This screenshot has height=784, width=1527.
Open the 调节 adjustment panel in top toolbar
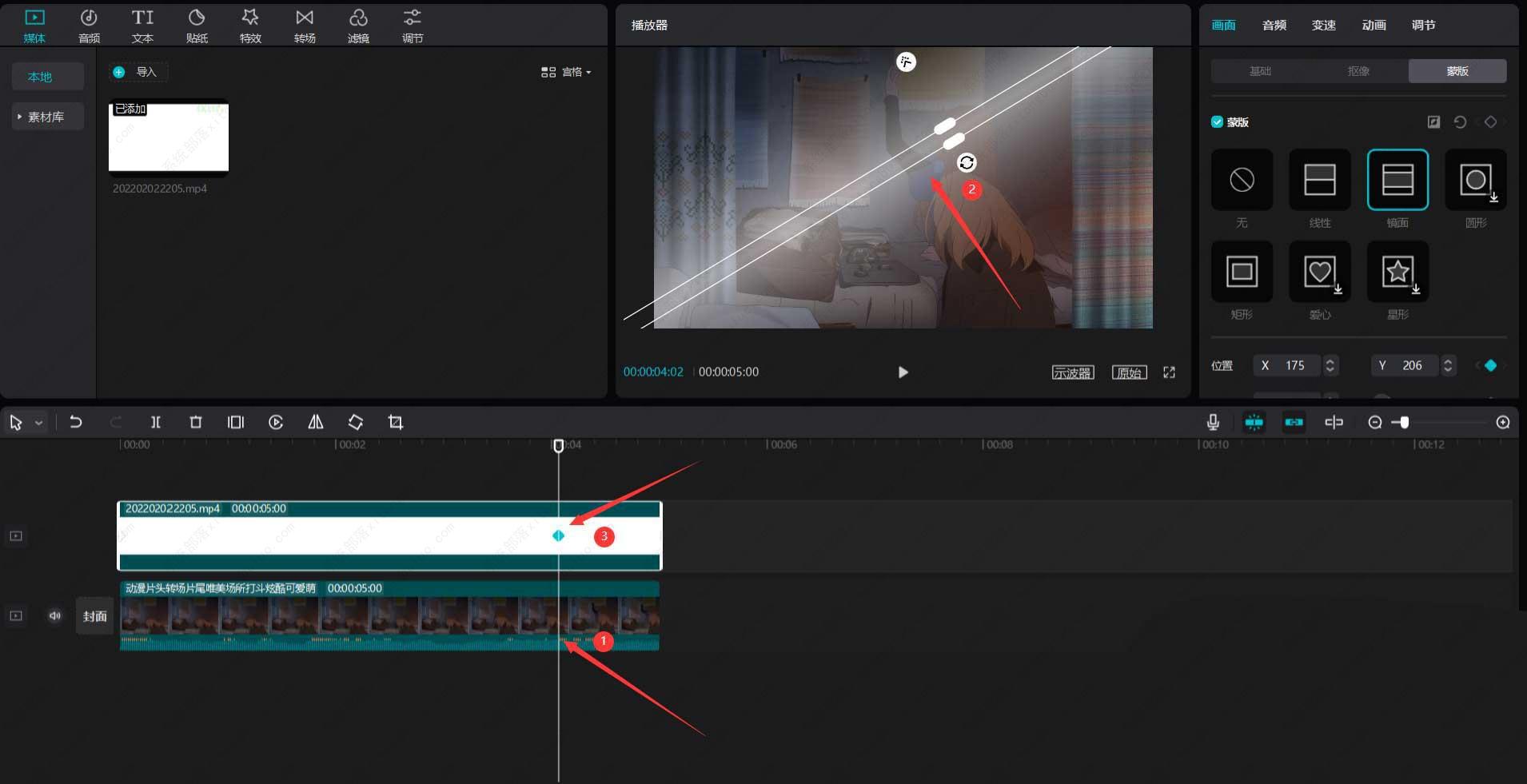[413, 26]
